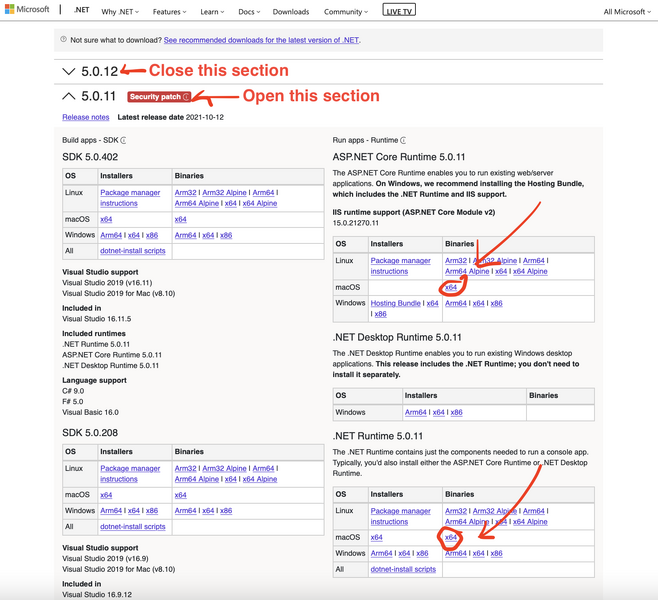Download SDK 5.0.402 Windows Arm64 installer
658x600 pixels.
111,235
